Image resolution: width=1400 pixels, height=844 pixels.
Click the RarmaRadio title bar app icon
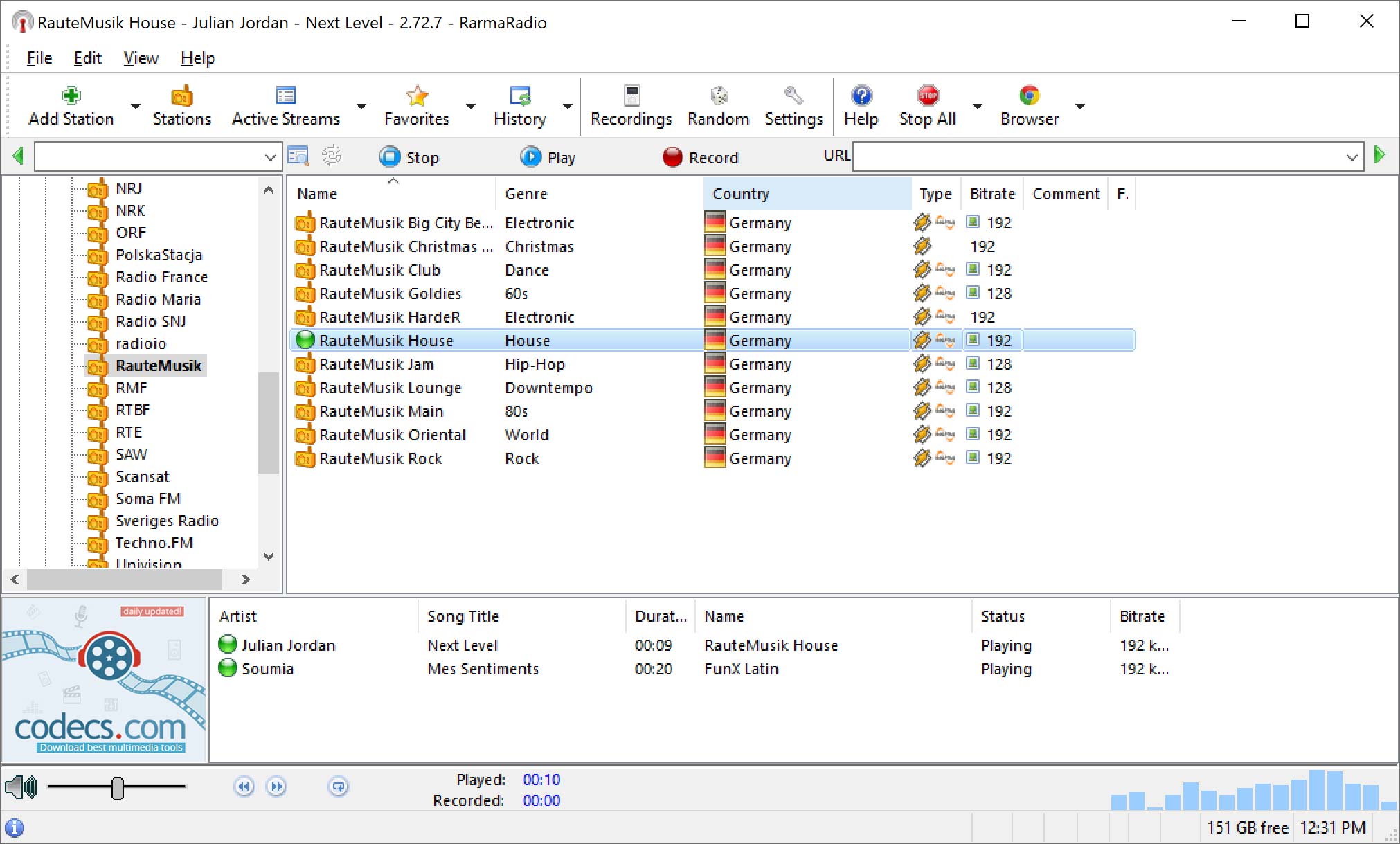click(x=21, y=22)
